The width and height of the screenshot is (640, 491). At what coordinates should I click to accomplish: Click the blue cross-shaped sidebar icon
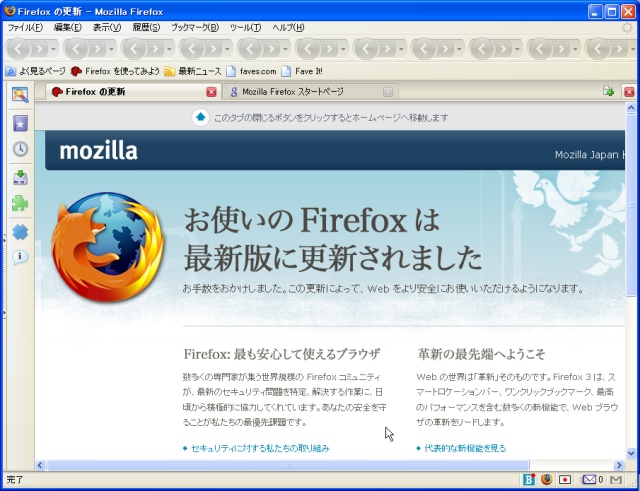20,232
